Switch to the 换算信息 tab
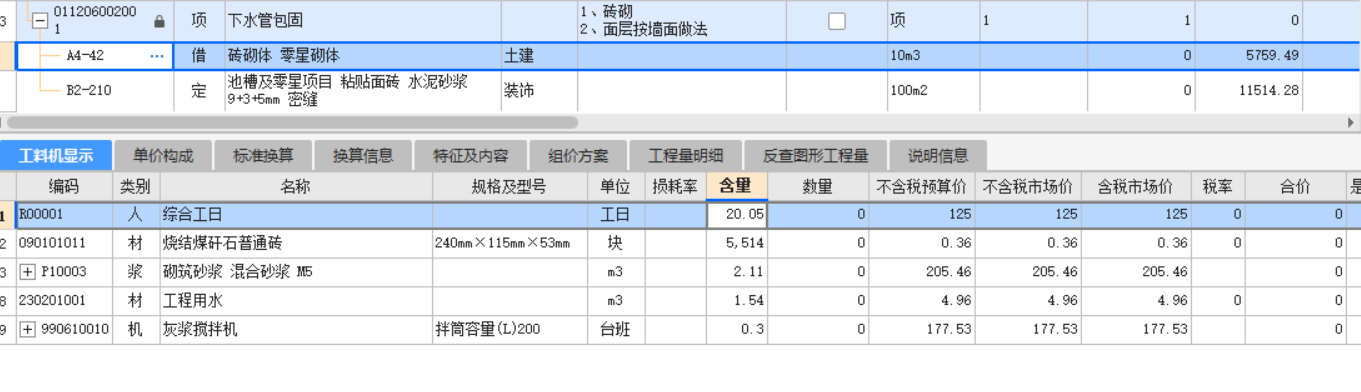The height and width of the screenshot is (392, 1361). (363, 156)
